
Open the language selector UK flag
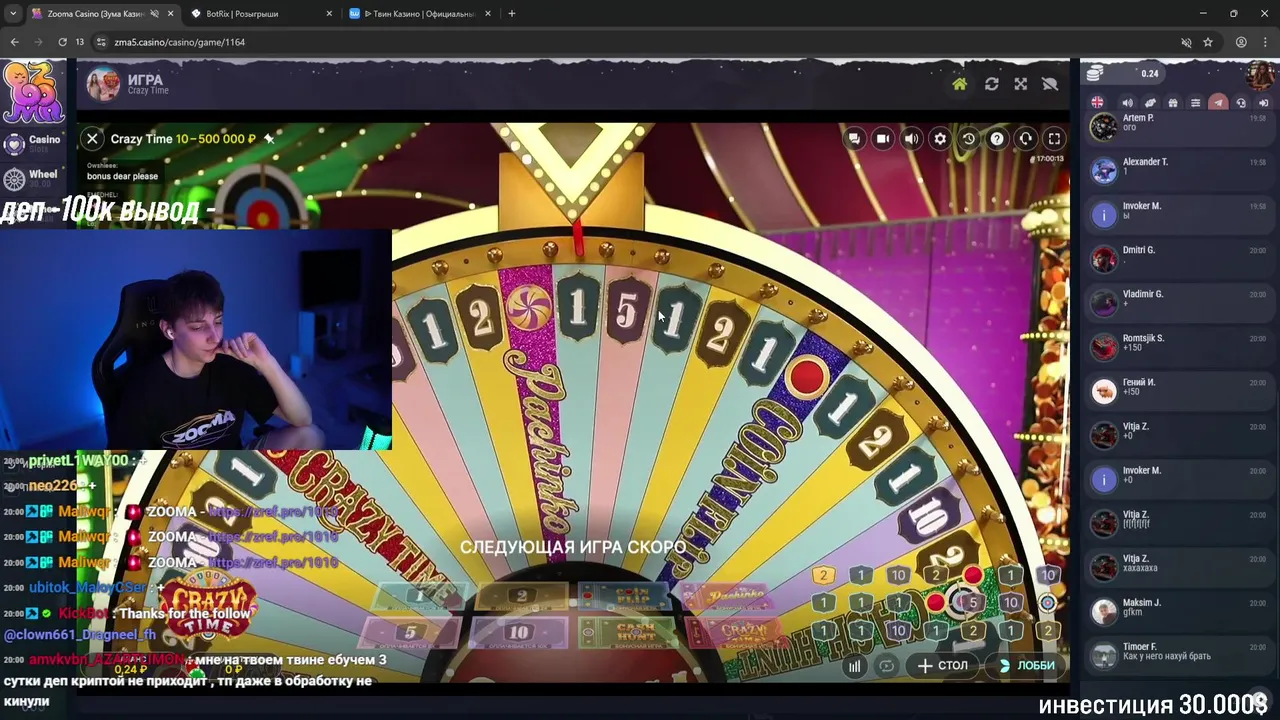tap(1097, 103)
